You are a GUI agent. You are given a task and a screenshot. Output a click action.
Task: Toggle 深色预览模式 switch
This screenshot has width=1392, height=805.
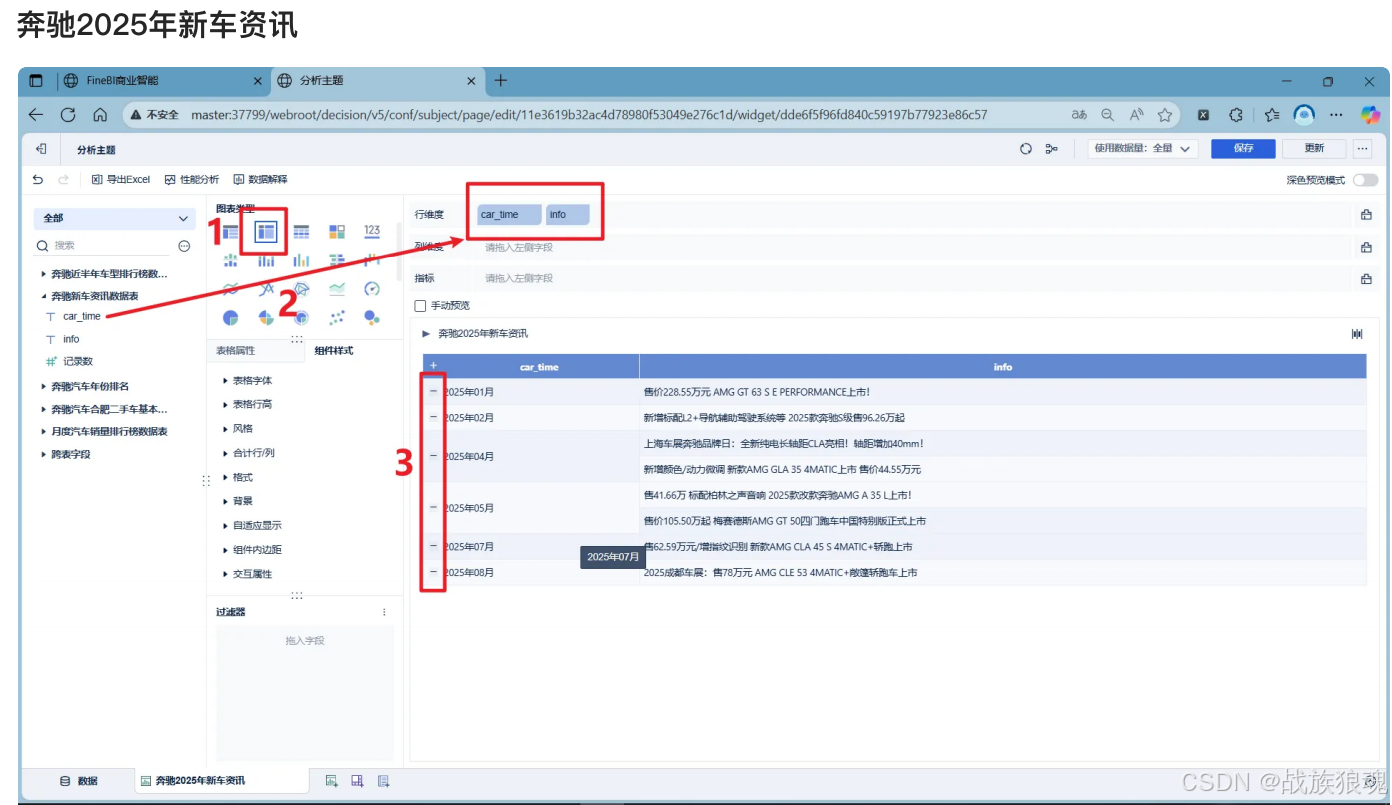(x=1365, y=180)
